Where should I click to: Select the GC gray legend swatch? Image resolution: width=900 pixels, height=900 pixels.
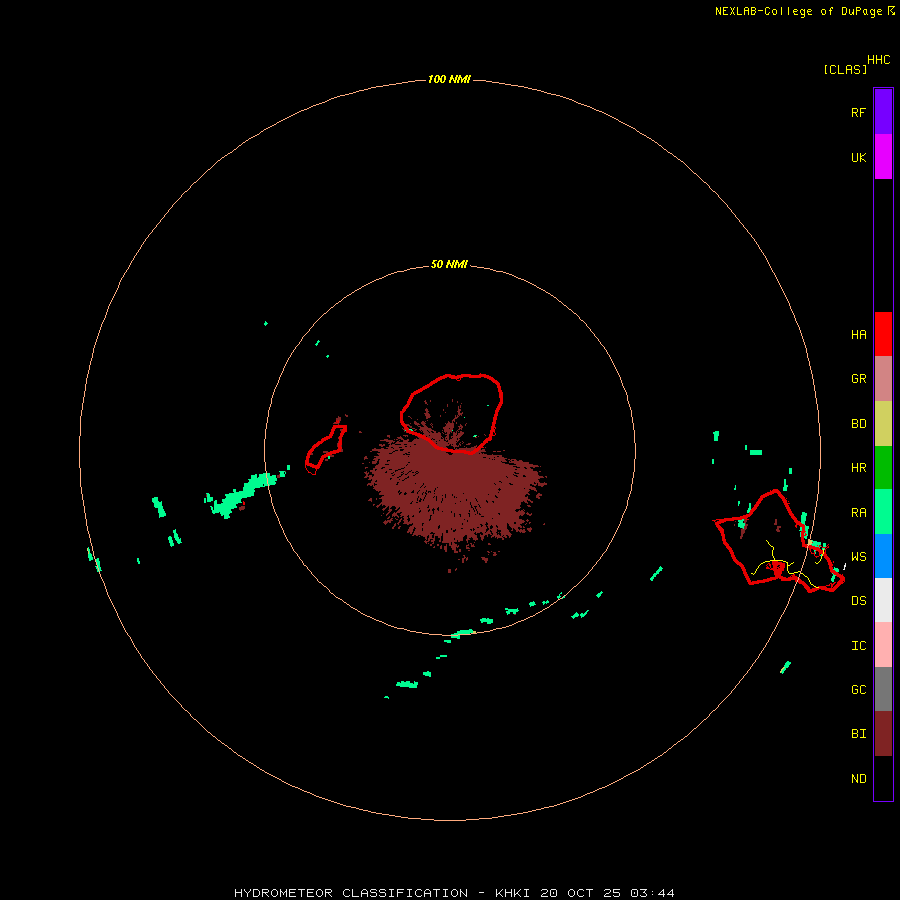pyautogui.click(x=883, y=689)
